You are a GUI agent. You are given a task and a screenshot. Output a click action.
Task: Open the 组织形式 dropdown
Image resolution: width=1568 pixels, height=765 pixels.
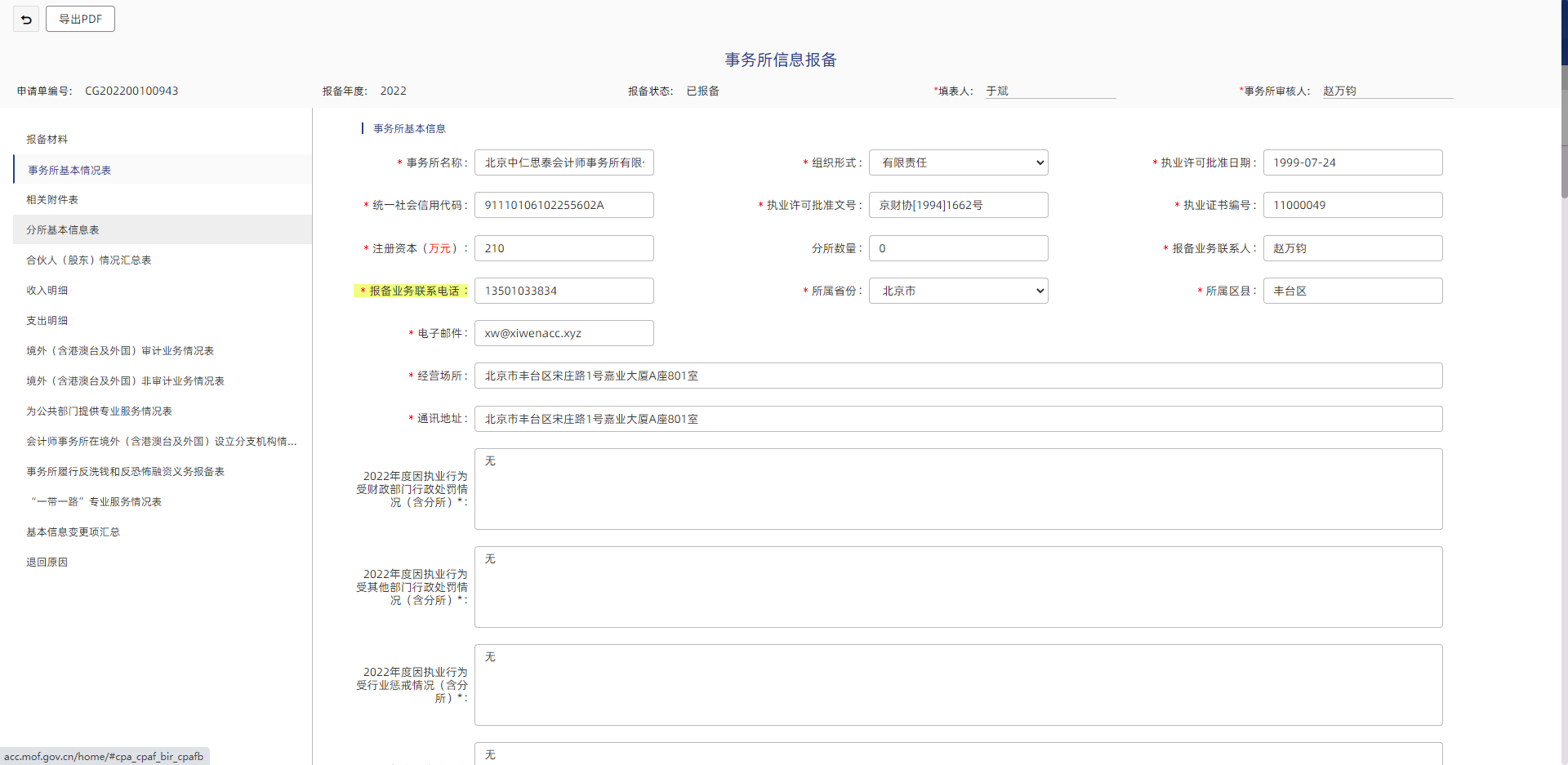[958, 162]
